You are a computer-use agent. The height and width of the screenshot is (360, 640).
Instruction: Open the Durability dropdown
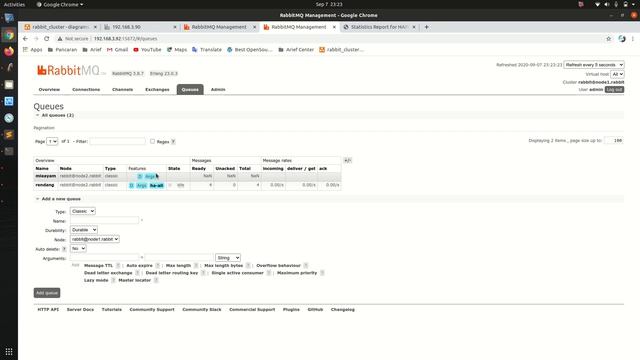click(84, 230)
